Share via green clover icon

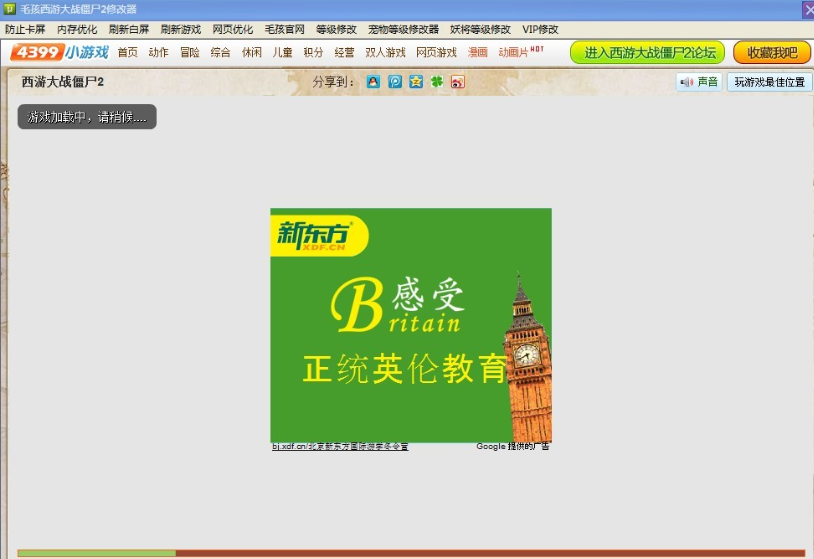(x=437, y=81)
